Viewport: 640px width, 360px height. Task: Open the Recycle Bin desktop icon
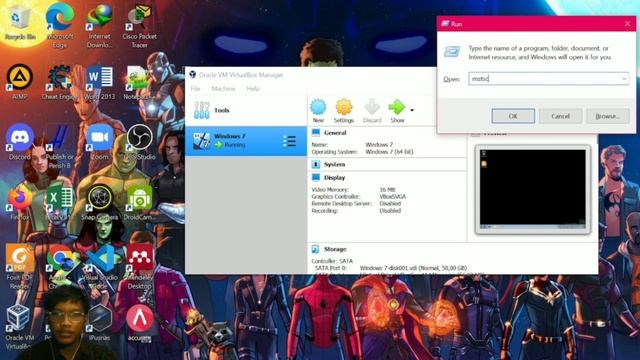tap(20, 24)
